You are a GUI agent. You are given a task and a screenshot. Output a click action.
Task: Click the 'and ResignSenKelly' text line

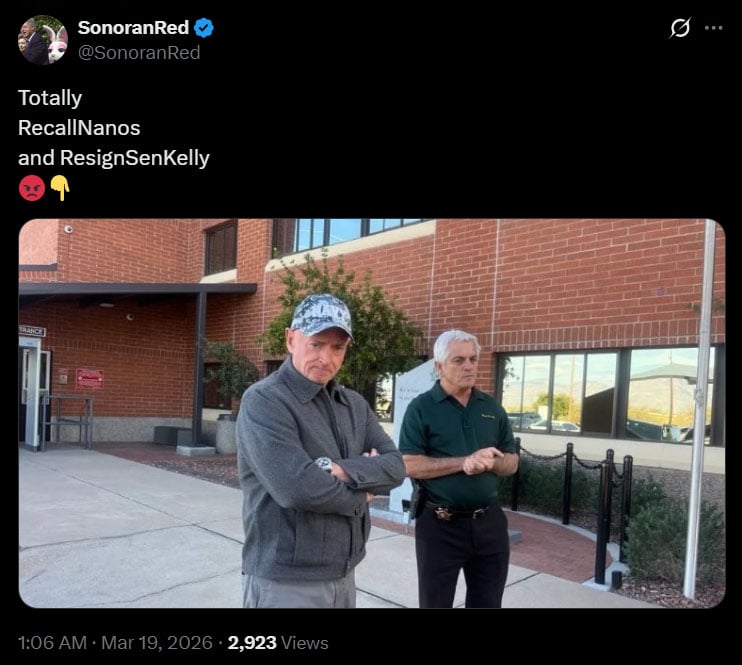(x=114, y=158)
